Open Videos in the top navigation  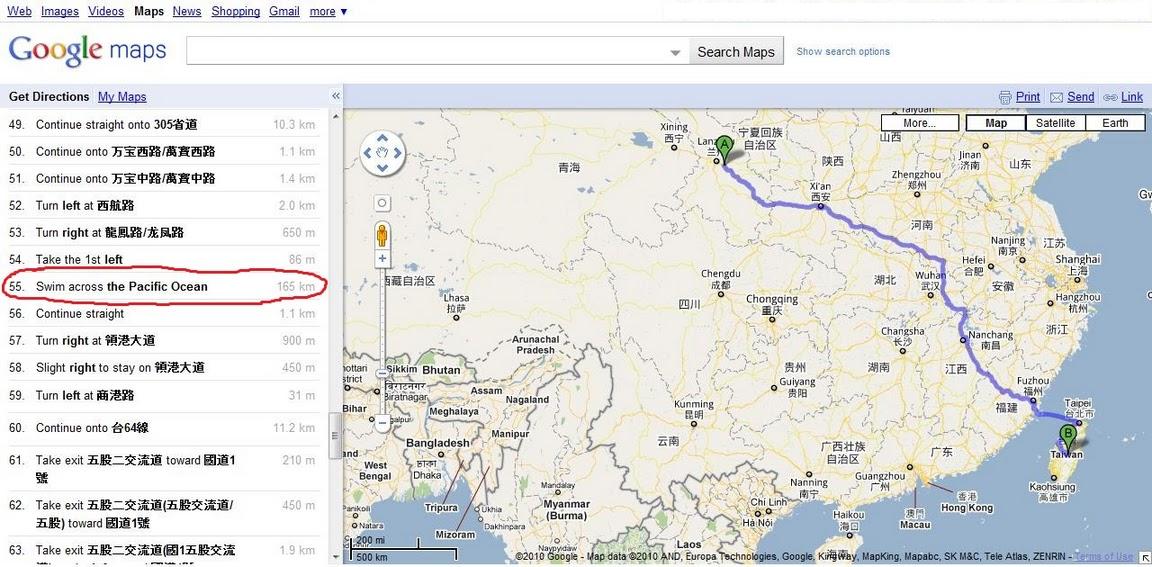click(106, 11)
